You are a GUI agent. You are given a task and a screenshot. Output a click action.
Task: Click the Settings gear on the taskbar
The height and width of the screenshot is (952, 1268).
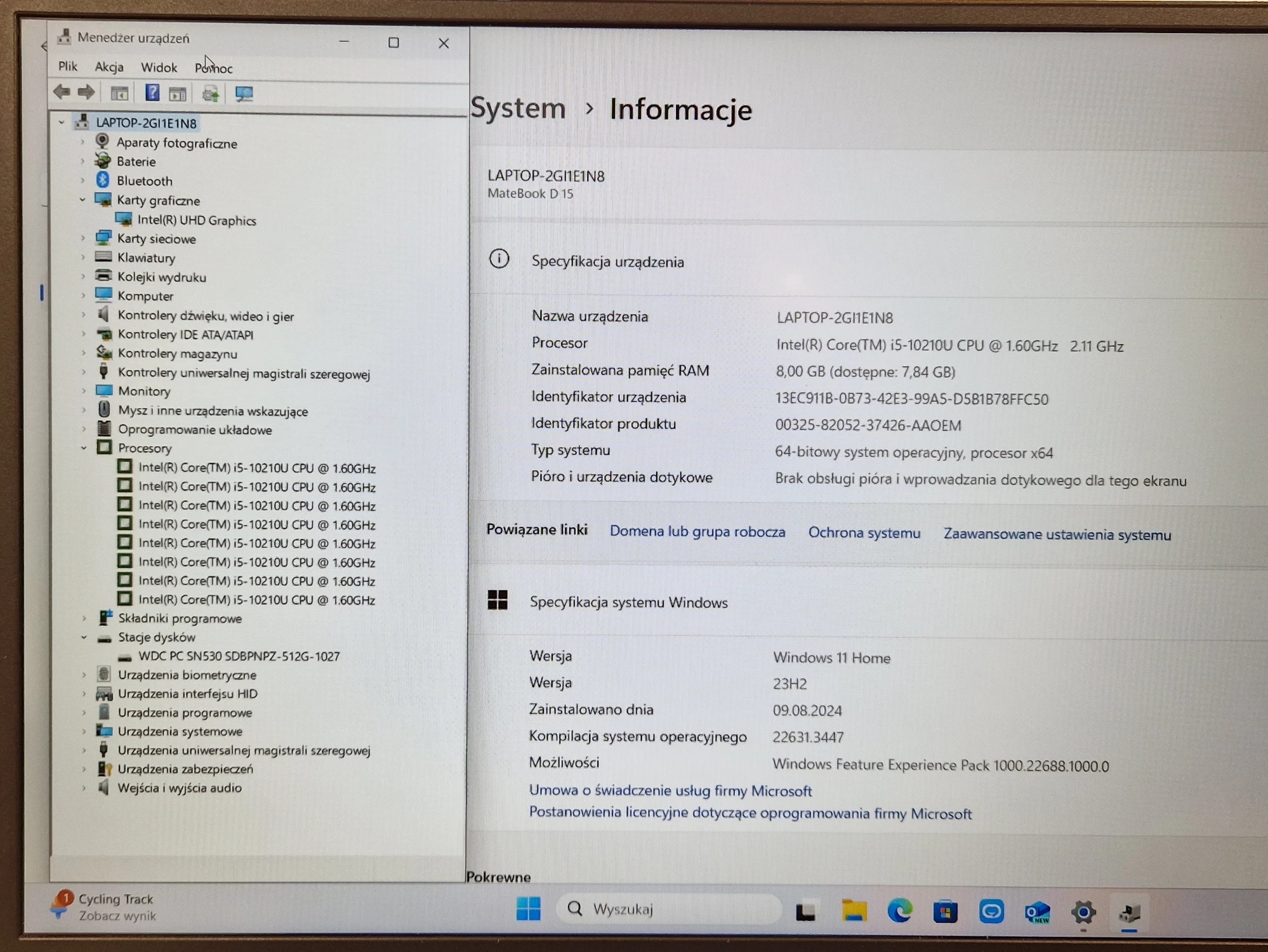[1083, 913]
